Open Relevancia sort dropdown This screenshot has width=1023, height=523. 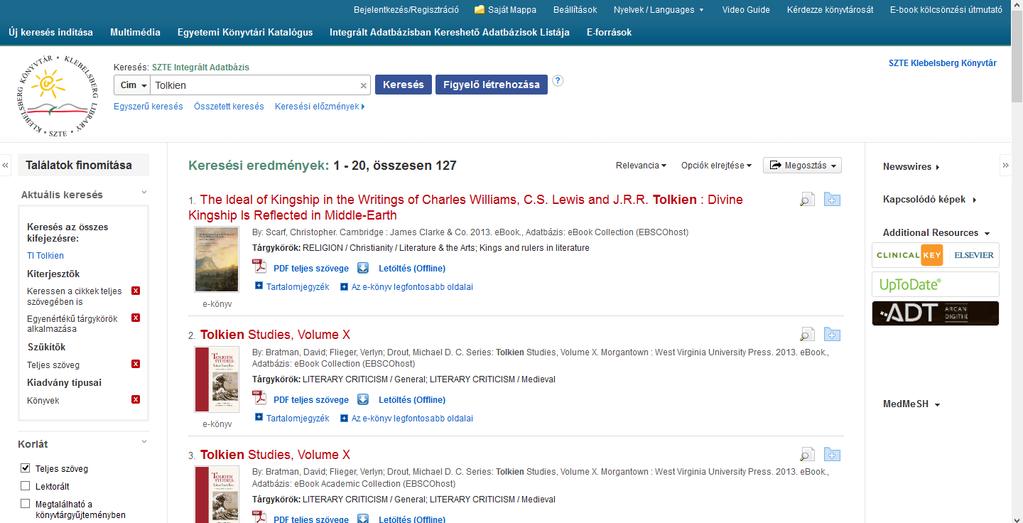point(641,166)
